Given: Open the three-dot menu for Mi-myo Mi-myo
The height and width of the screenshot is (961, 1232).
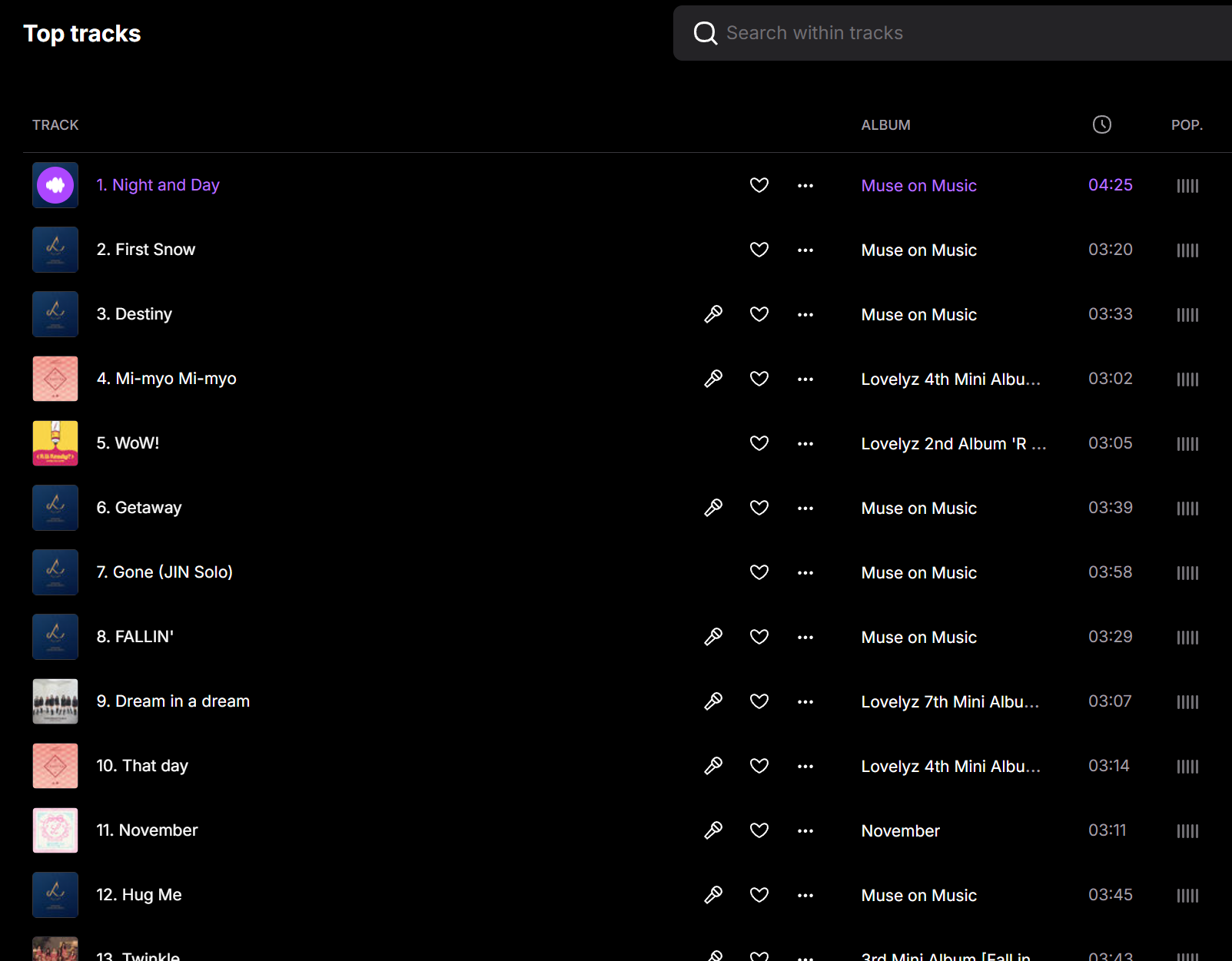Looking at the screenshot, I should coord(805,379).
